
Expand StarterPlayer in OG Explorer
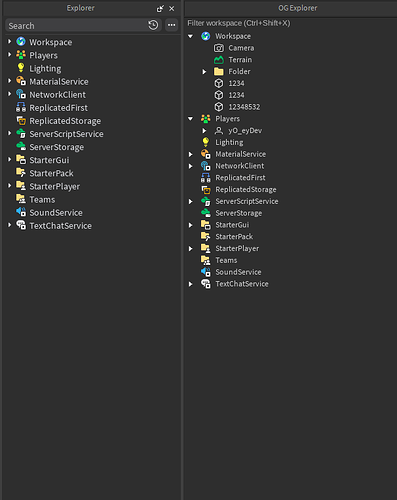coord(190,249)
